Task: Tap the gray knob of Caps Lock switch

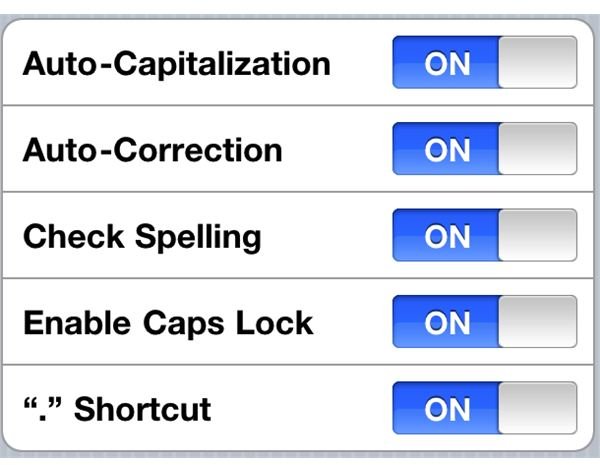Action: point(538,322)
